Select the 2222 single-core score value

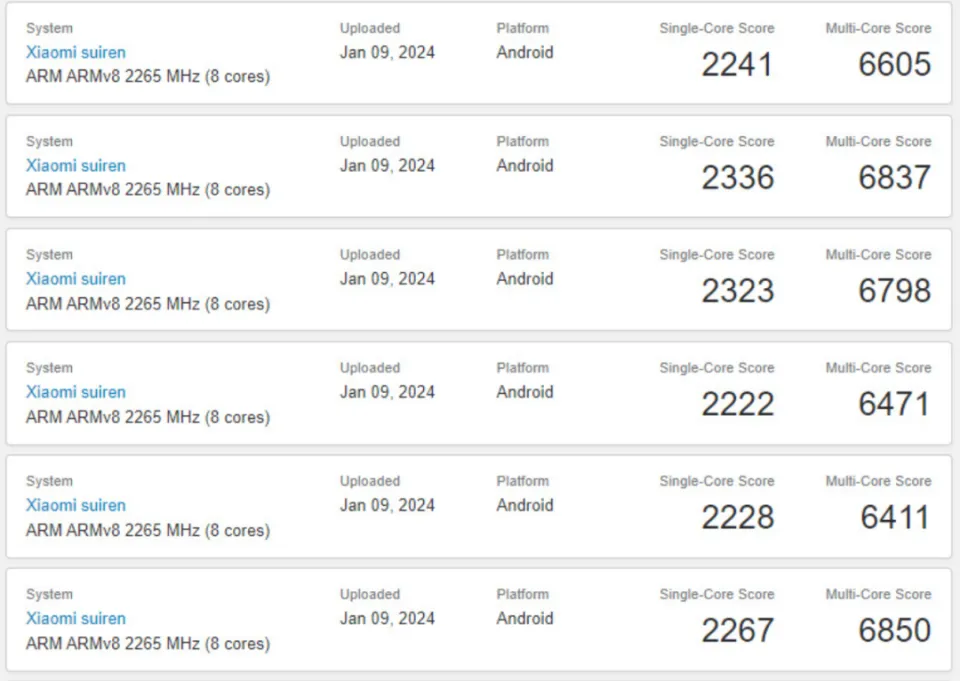click(737, 405)
